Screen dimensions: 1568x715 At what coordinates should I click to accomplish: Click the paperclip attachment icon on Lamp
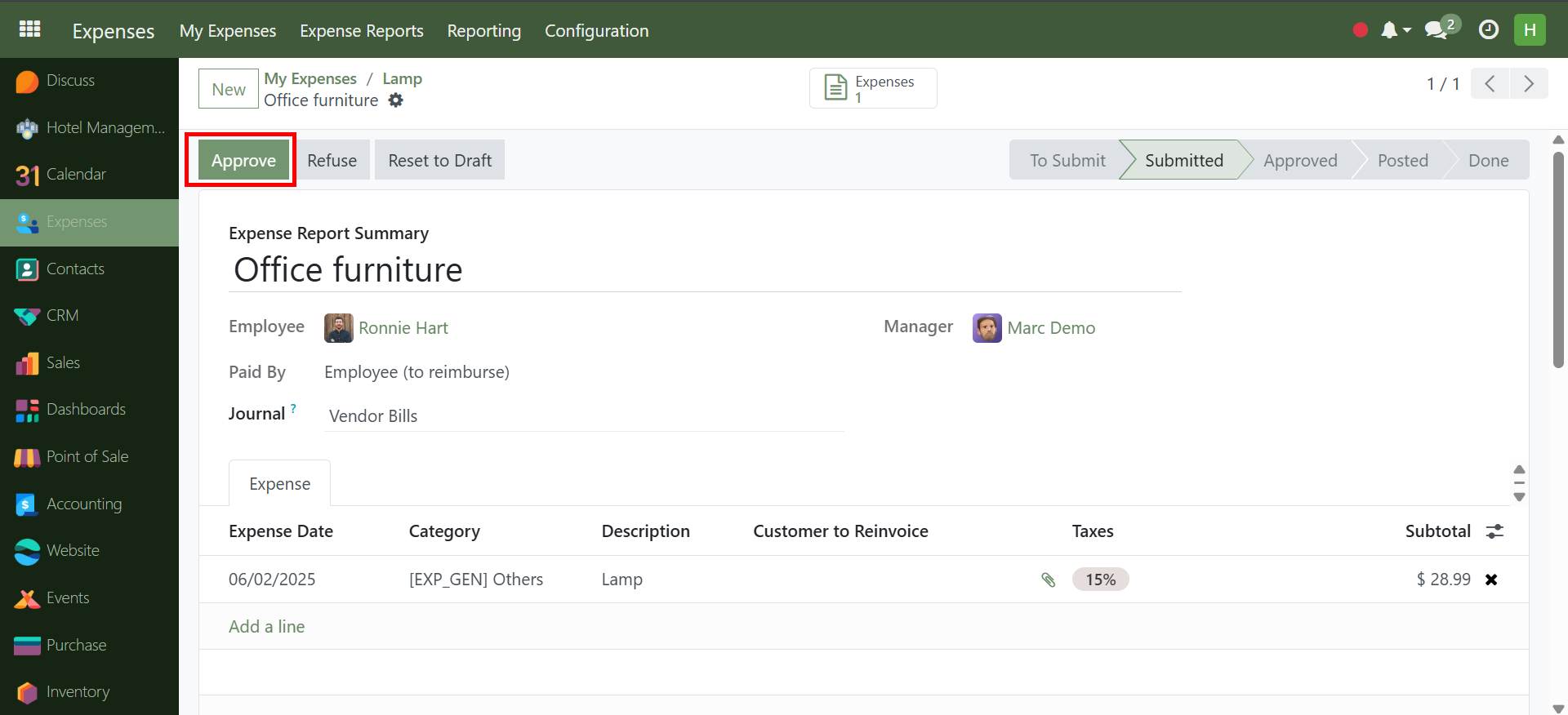pos(1049,580)
